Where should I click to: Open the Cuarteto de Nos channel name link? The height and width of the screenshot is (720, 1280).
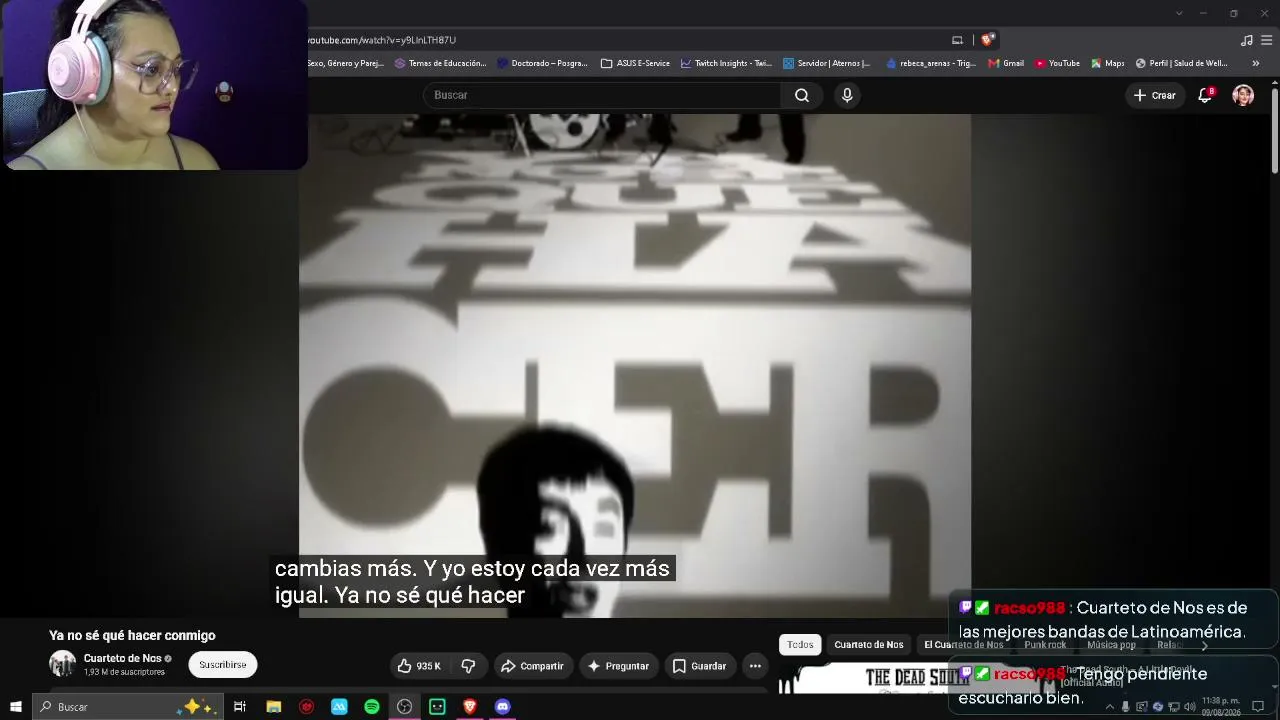pos(122,658)
